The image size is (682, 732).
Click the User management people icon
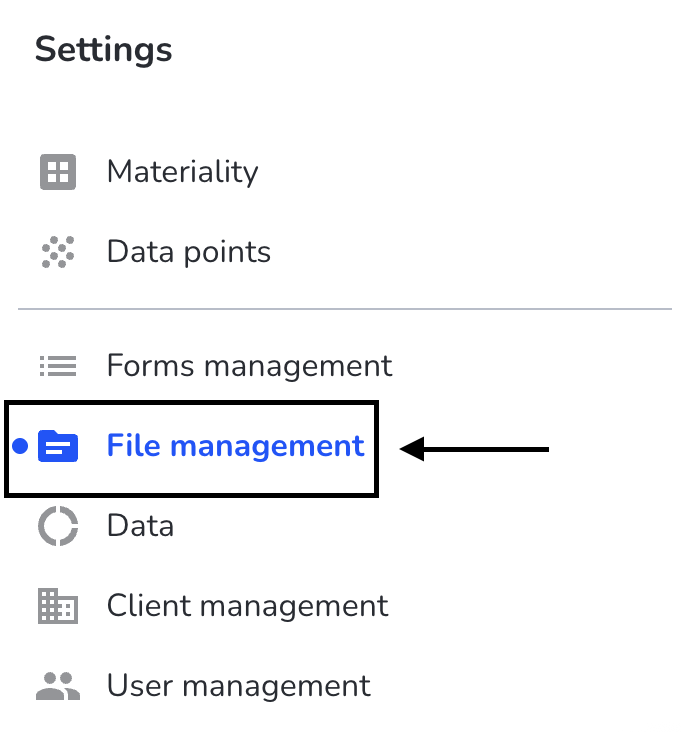click(x=58, y=686)
